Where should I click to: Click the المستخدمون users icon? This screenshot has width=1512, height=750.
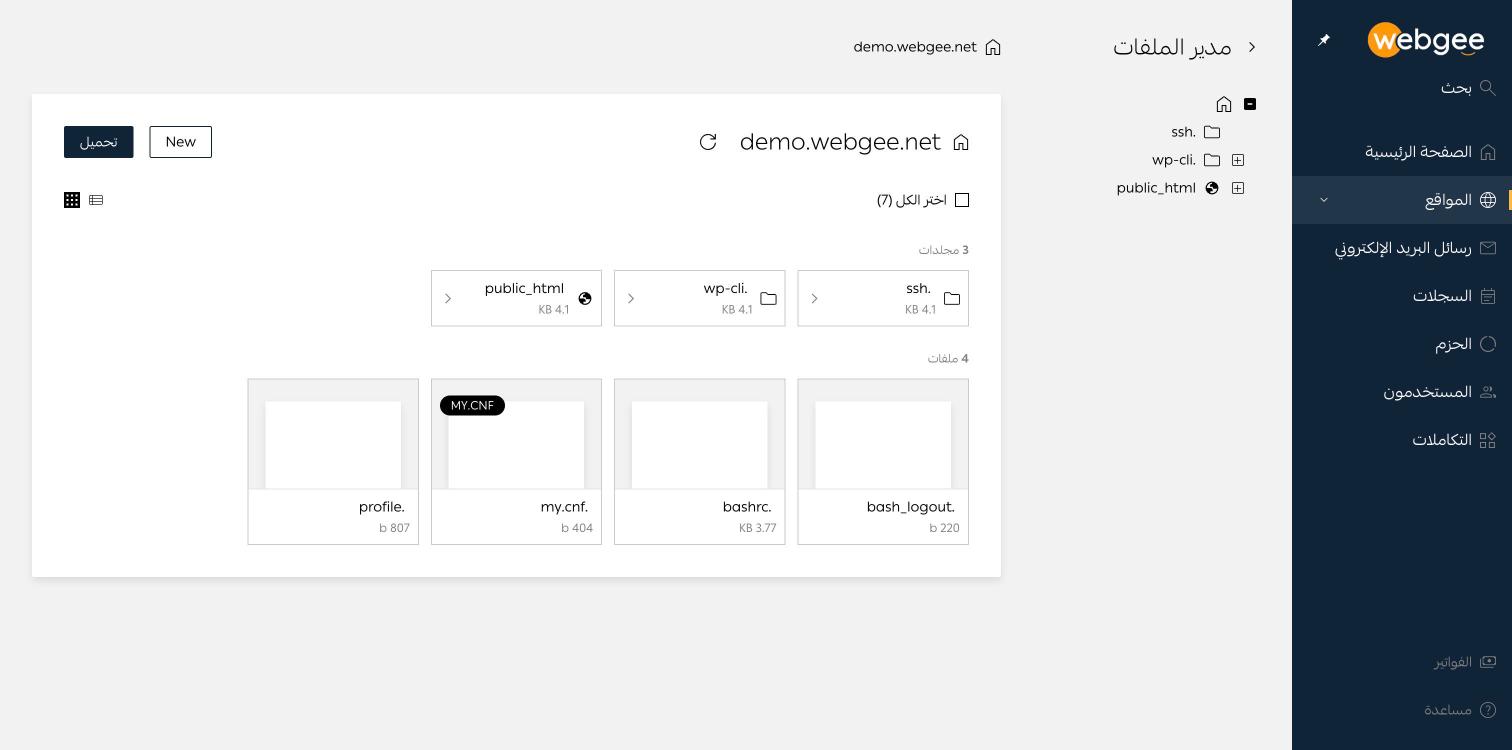pyautogui.click(x=1488, y=392)
